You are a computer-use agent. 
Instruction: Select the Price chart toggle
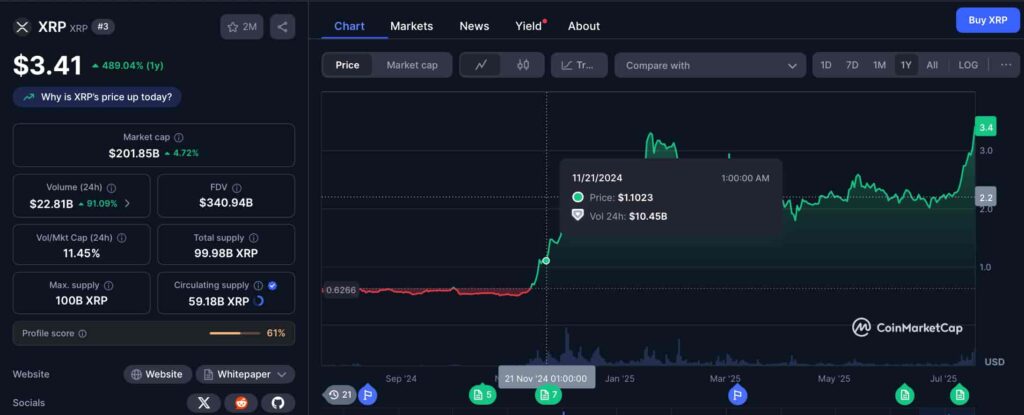347,65
